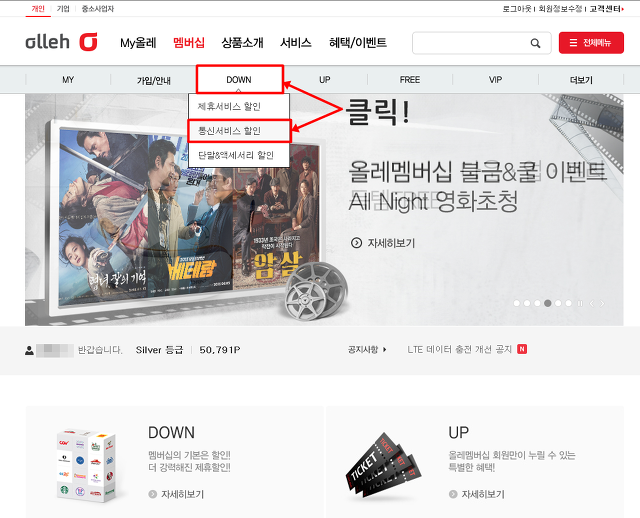Image resolution: width=640 pixels, height=518 pixels.
Task: Open the 멤버십 main menu
Action: point(189,42)
